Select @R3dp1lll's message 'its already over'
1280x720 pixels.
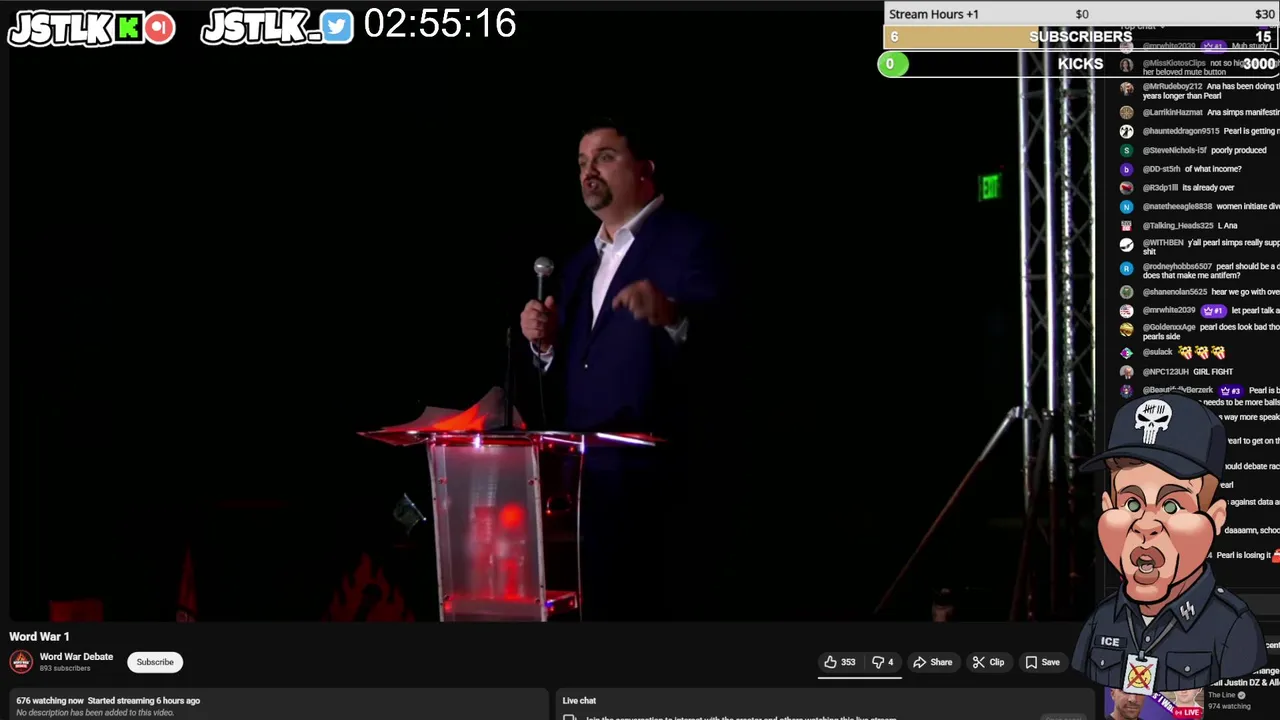[x=1208, y=188]
